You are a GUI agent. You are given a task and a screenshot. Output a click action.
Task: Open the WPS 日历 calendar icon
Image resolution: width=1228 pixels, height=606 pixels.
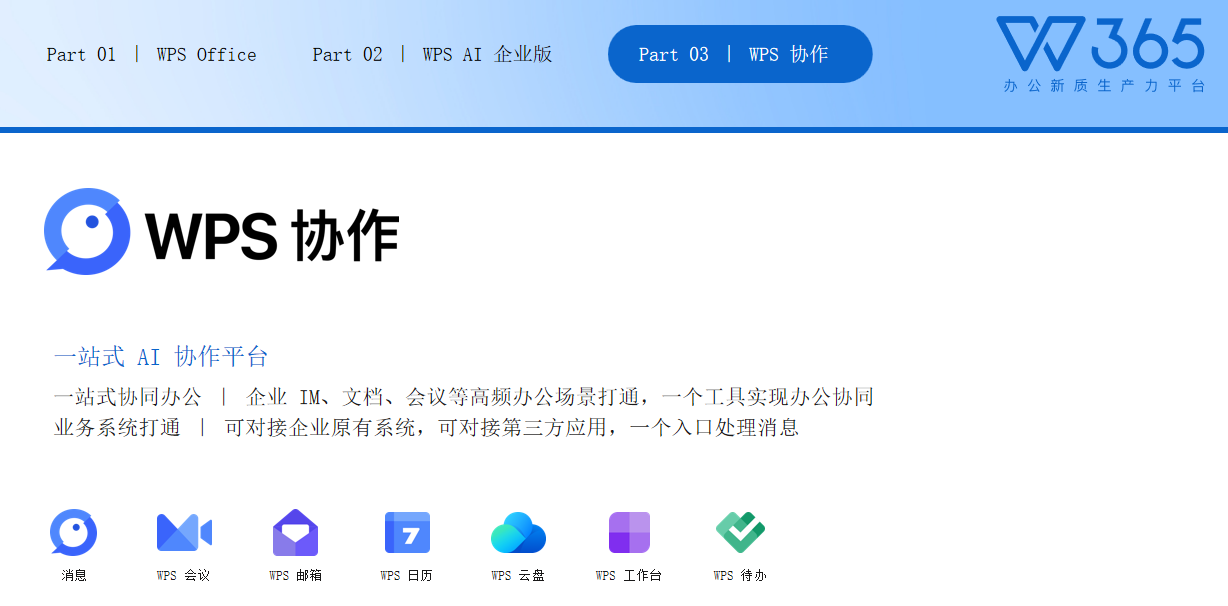407,533
